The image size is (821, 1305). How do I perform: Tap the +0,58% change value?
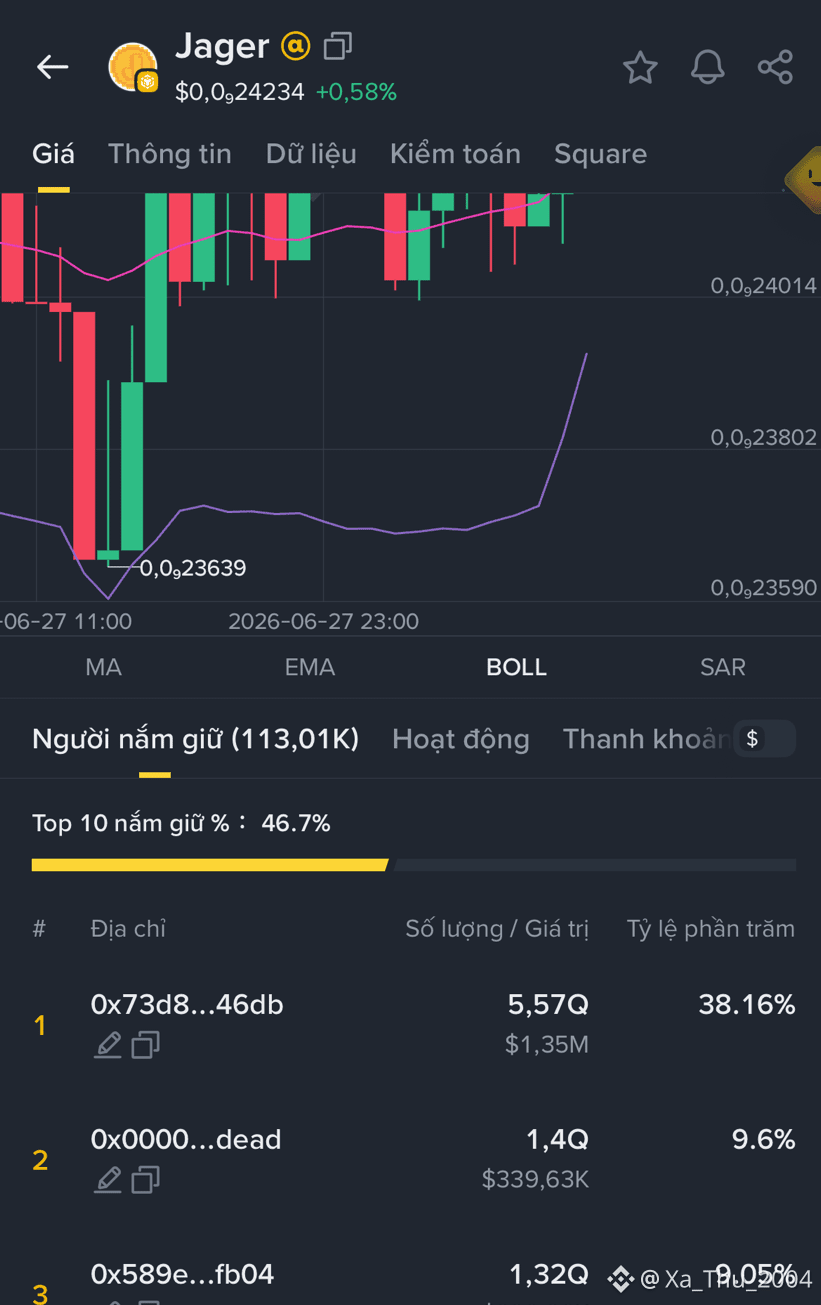(x=356, y=92)
